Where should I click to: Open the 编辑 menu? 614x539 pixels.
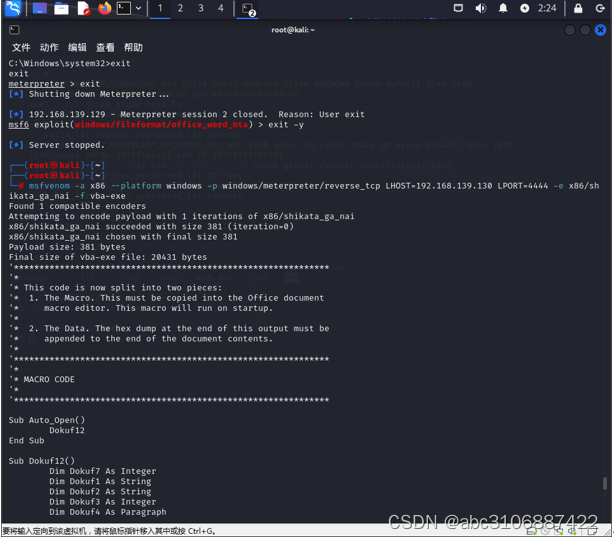(x=77, y=48)
